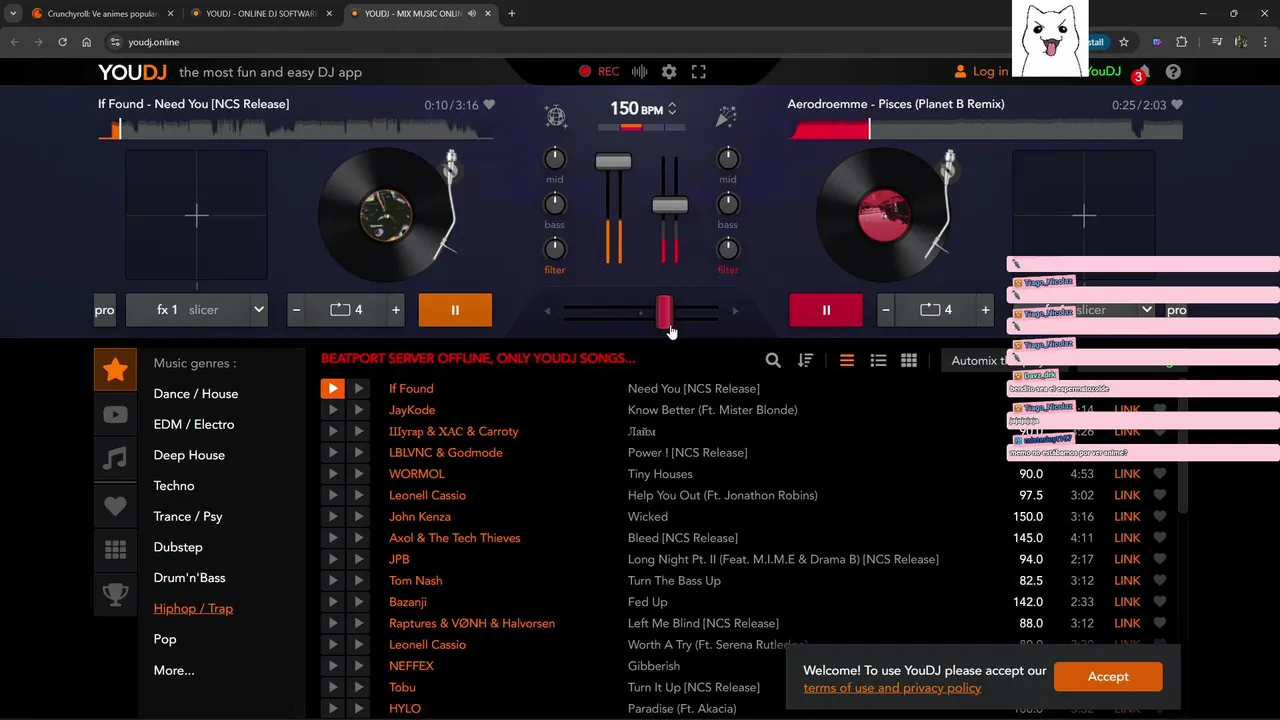This screenshot has width=1280, height=720.
Task: Open the sort songs icon
Action: pos(806,361)
